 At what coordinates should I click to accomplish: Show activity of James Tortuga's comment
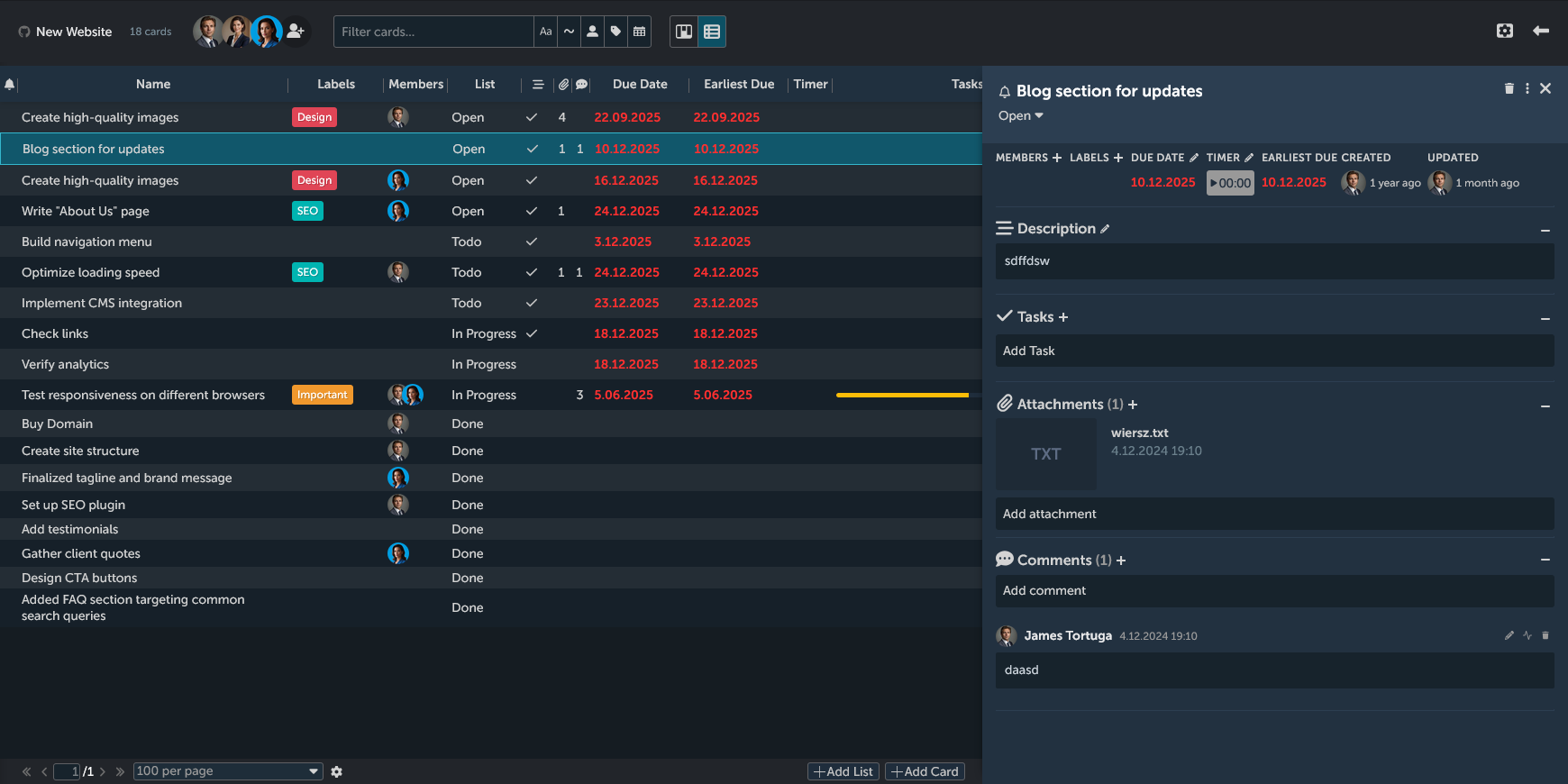coord(1527,635)
